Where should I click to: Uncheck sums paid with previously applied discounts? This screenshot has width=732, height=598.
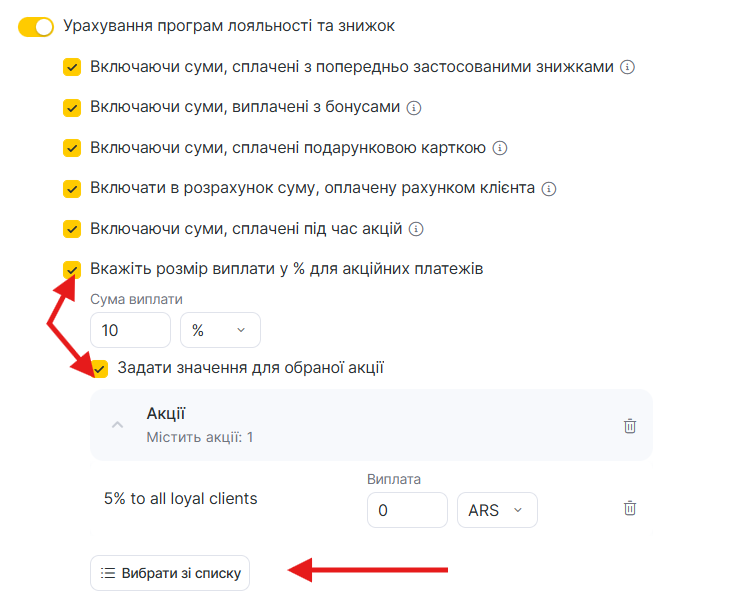[x=72, y=67]
